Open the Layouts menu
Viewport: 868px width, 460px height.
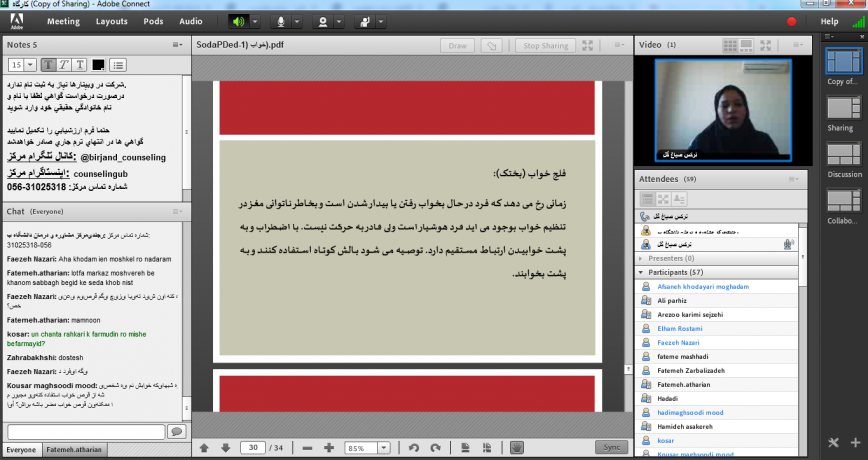111,20
